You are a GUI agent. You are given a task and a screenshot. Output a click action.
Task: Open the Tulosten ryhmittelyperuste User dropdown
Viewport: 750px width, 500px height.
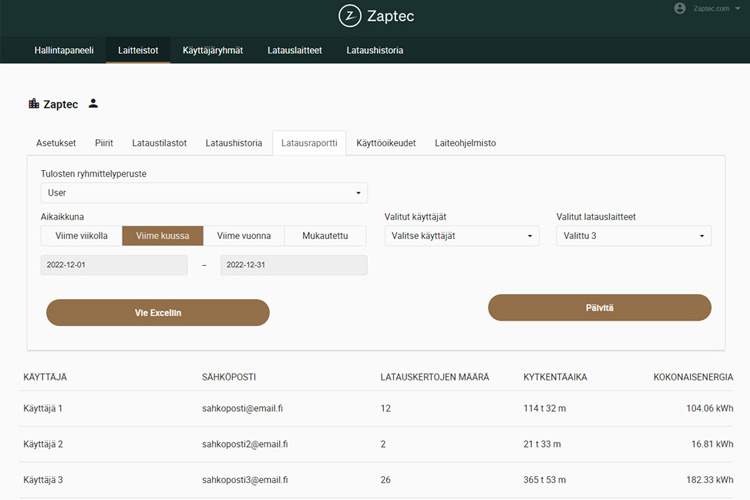[204, 193]
